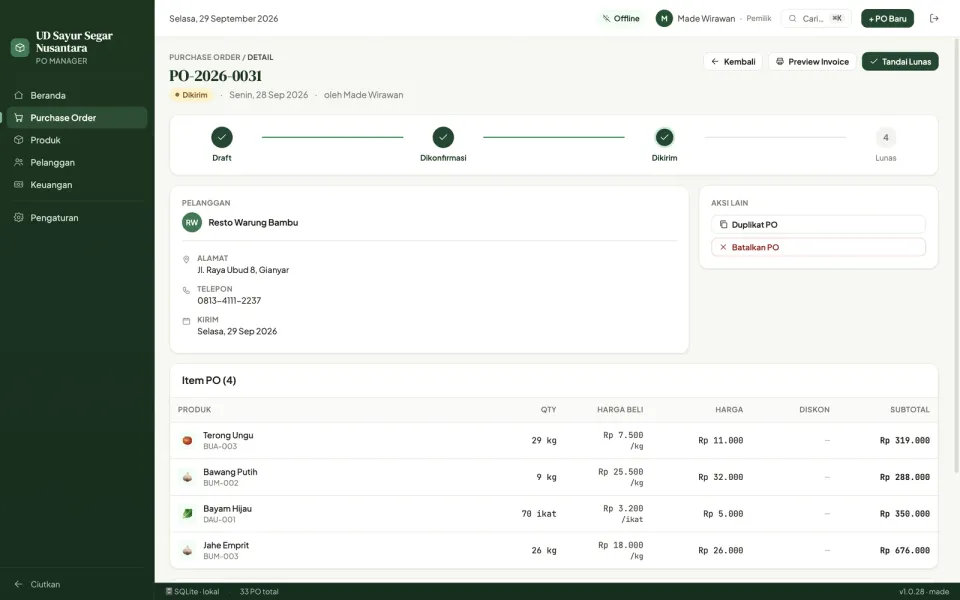Click the Bayam Hijau product icon
Viewport: 960px width, 600px height.
pyautogui.click(x=187, y=514)
